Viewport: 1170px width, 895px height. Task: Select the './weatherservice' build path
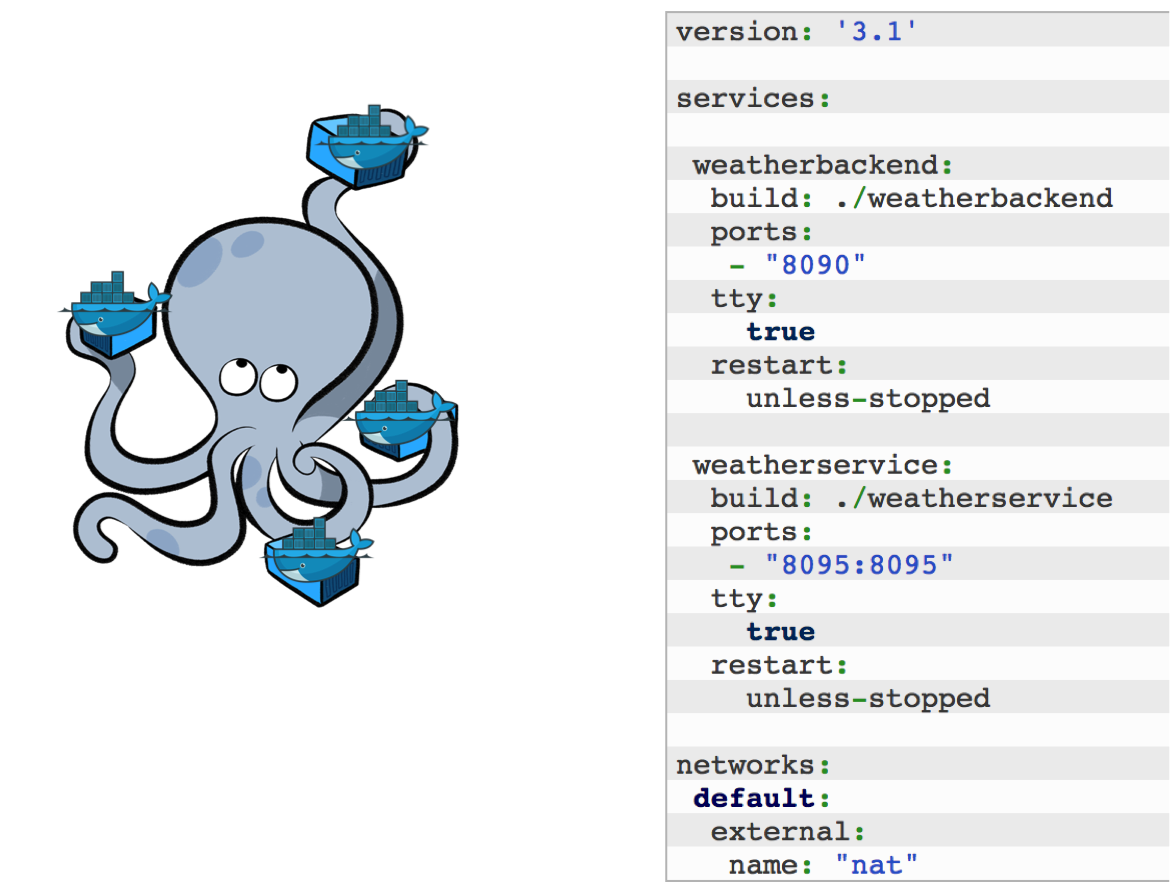click(x=975, y=499)
